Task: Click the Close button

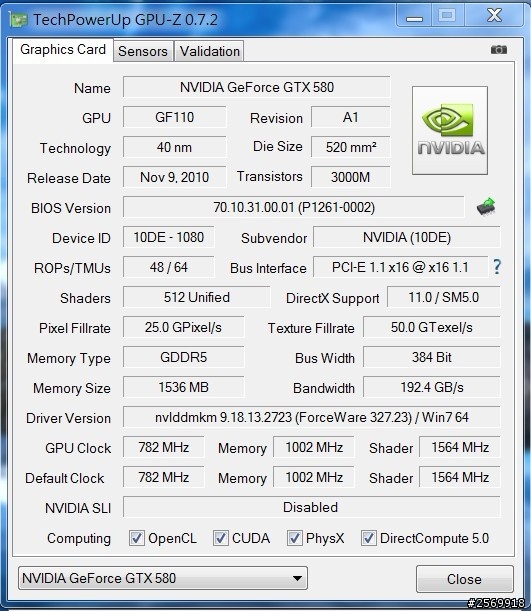Action: point(464,579)
